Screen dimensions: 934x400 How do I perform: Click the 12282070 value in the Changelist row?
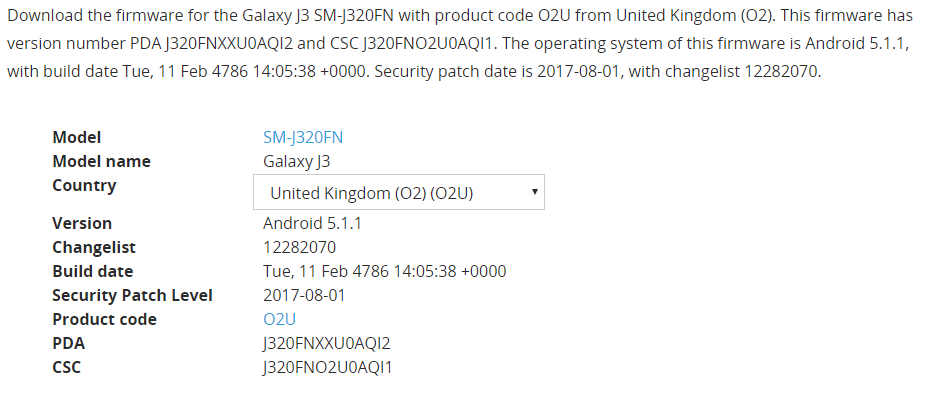(299, 247)
